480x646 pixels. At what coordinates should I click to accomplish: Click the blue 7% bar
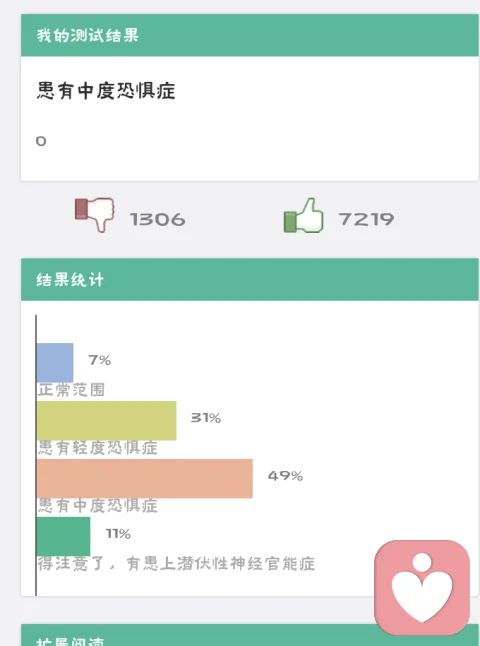click(x=55, y=363)
